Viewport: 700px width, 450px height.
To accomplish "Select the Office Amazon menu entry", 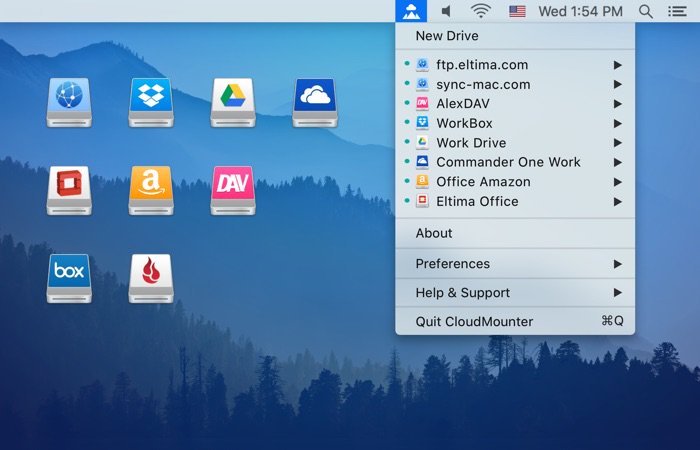I will 515,182.
